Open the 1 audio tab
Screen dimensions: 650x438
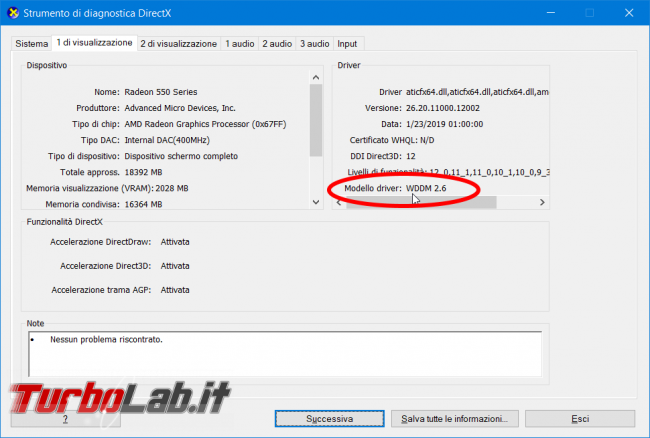240,44
